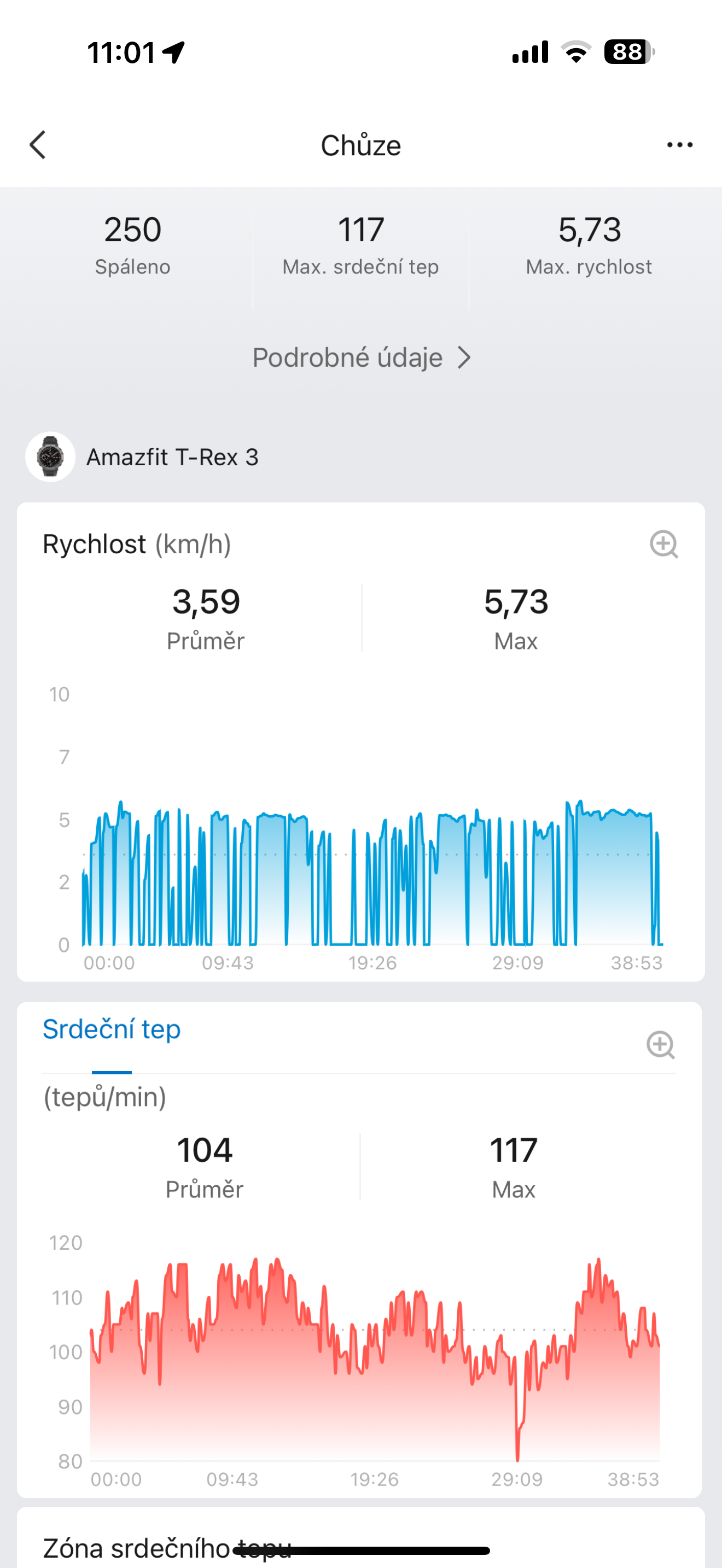The width and height of the screenshot is (722, 1568).
Task: Tap the Amazfit T-Rex 3 watch icon
Action: pyautogui.click(x=50, y=457)
